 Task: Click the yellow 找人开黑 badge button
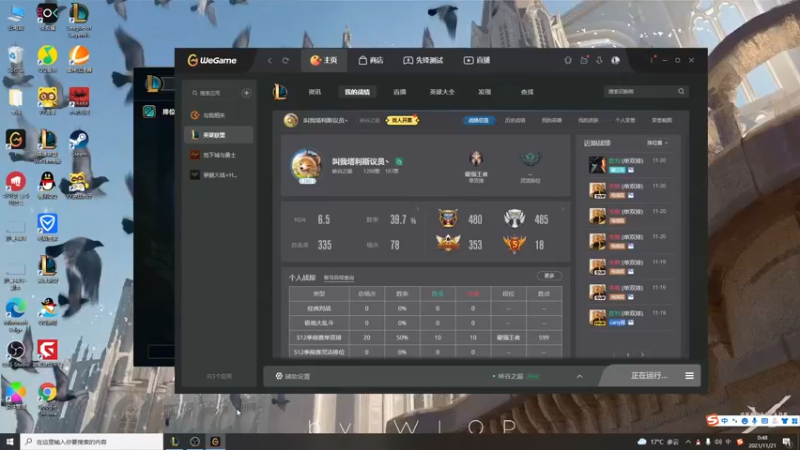tap(402, 120)
